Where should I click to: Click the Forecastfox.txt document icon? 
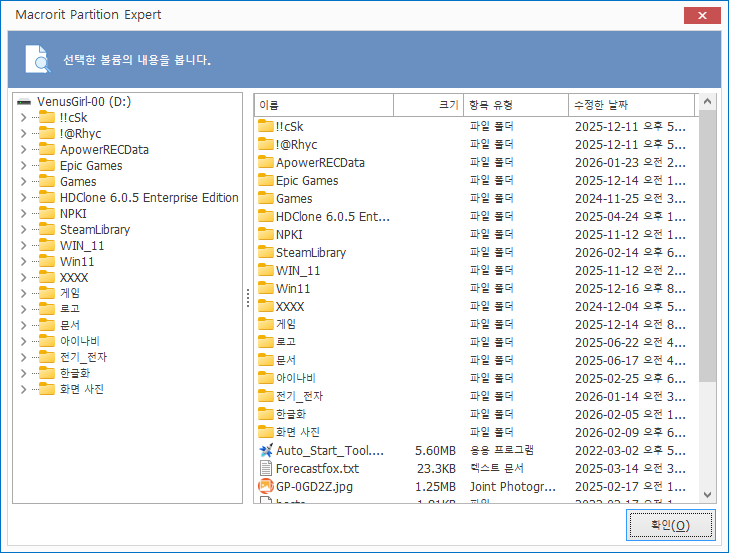265,468
